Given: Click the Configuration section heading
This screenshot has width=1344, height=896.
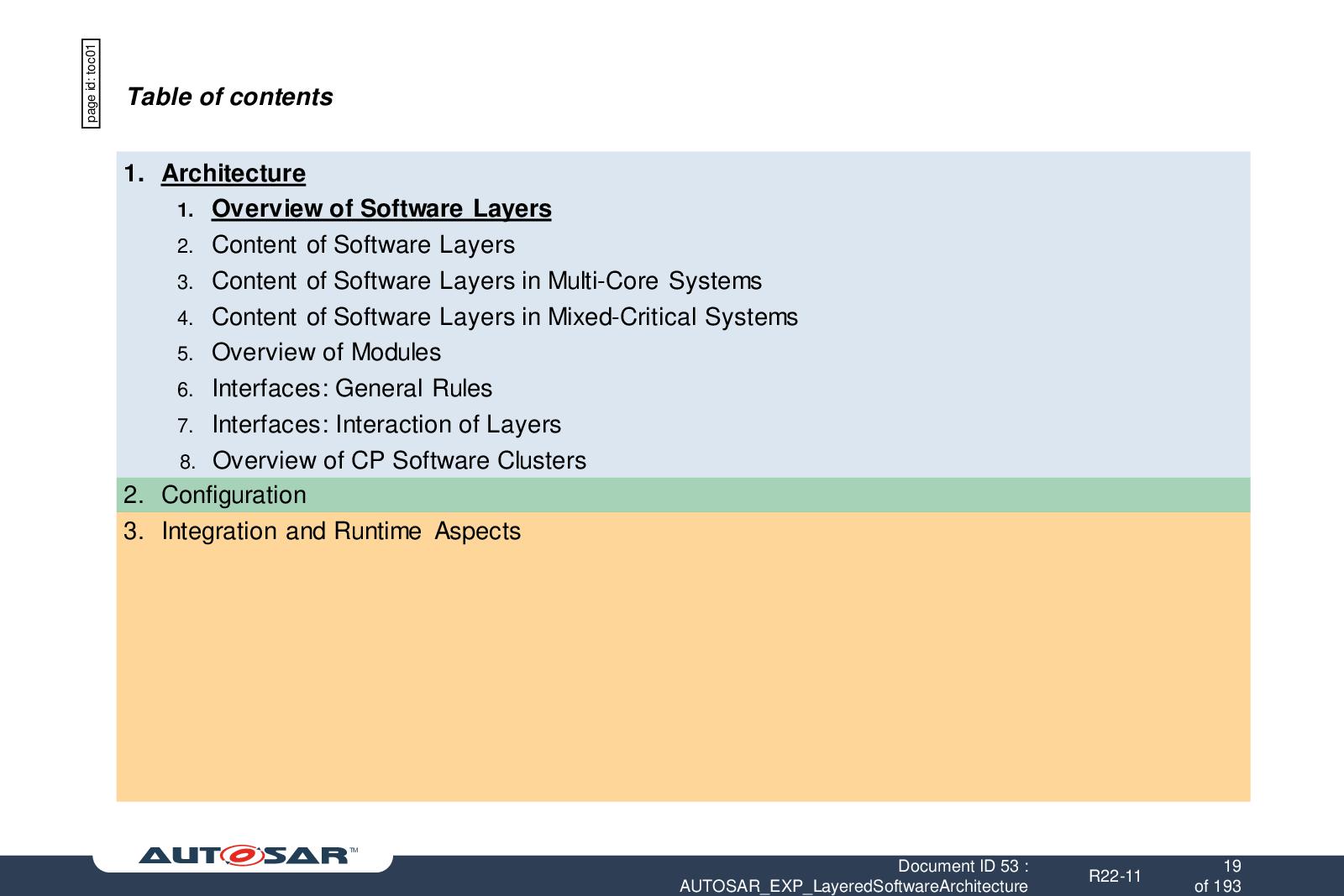Looking at the screenshot, I should point(234,495).
